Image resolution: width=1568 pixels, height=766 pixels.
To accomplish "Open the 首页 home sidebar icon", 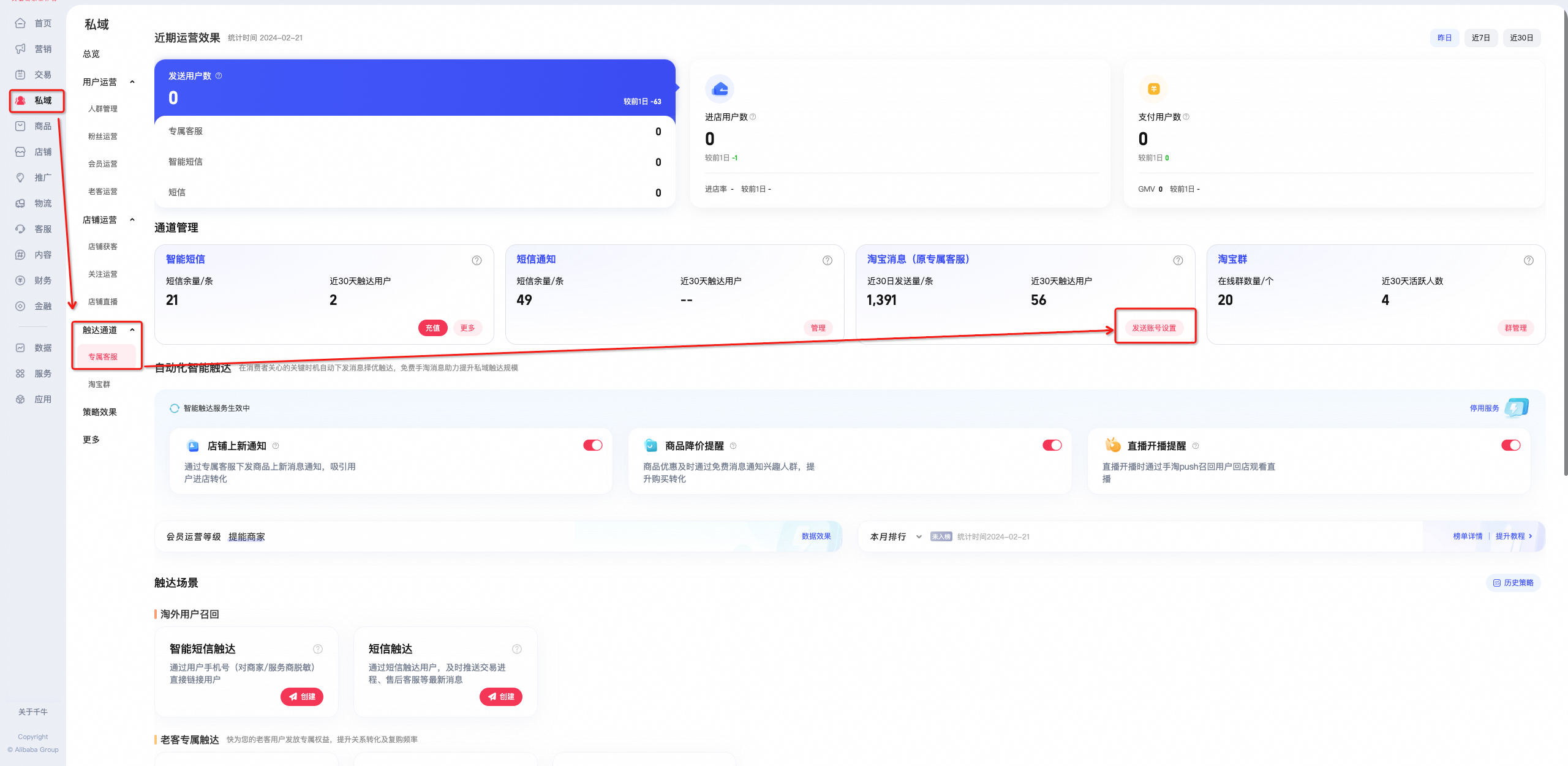I will (20, 23).
